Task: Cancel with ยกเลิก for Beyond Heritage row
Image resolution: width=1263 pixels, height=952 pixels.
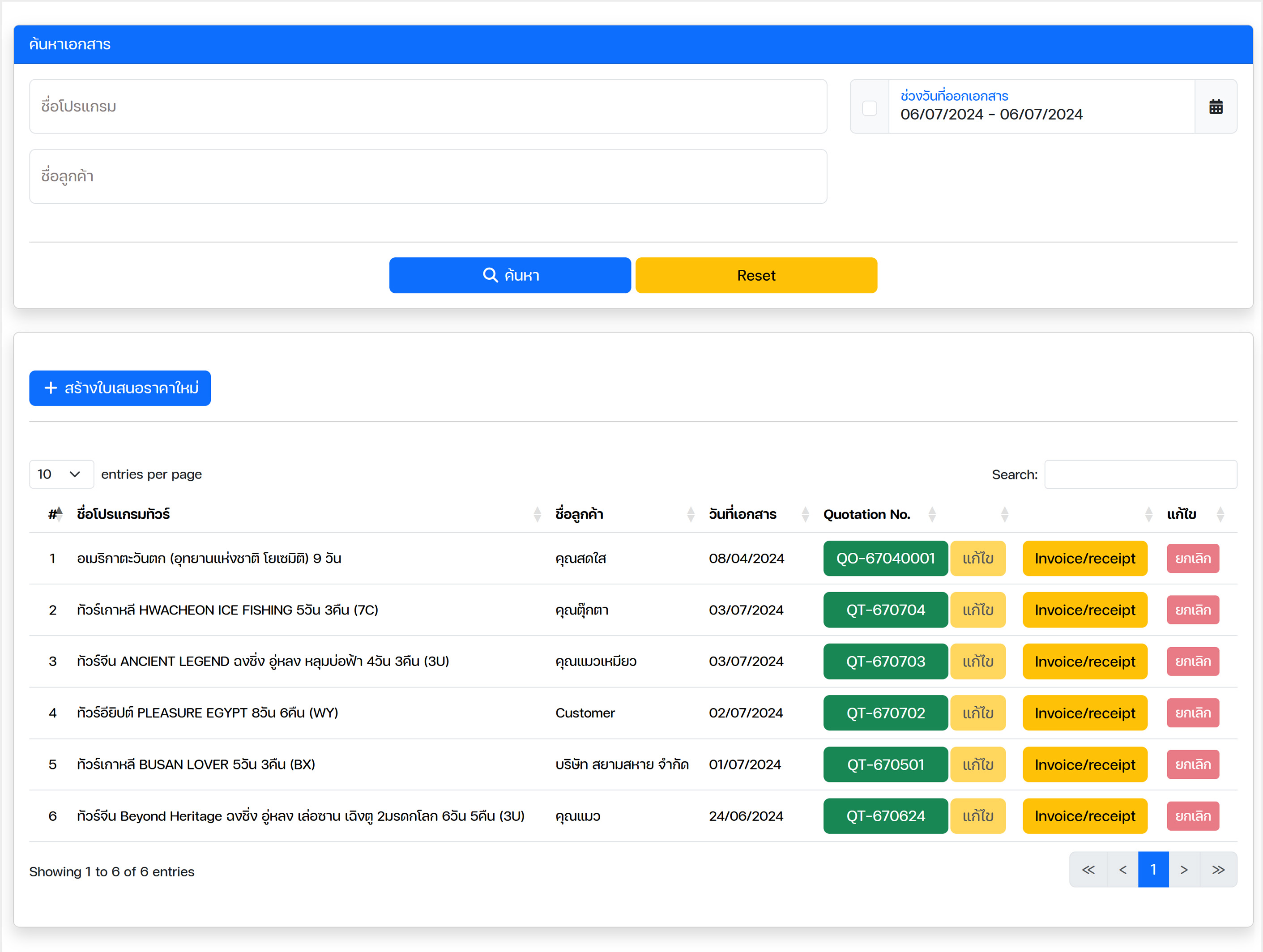Action: coord(1193,816)
